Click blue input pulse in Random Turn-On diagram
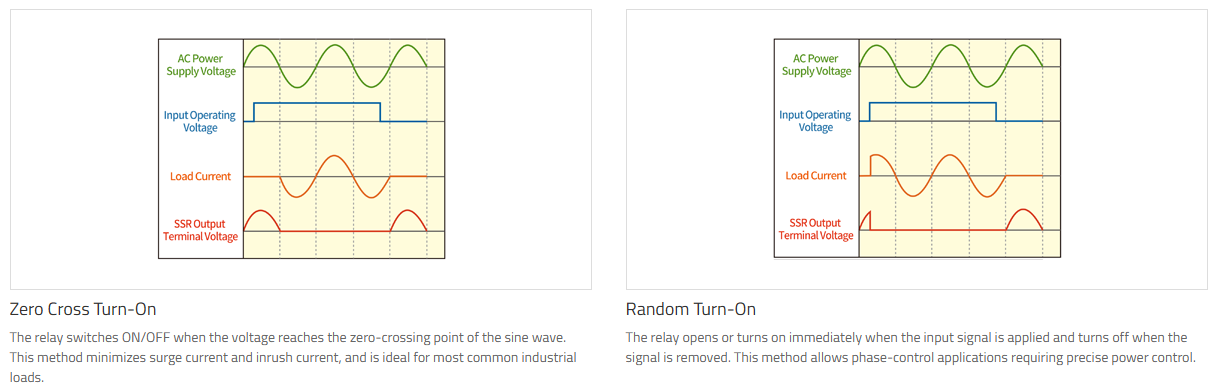The image size is (1220, 392). 933,112
